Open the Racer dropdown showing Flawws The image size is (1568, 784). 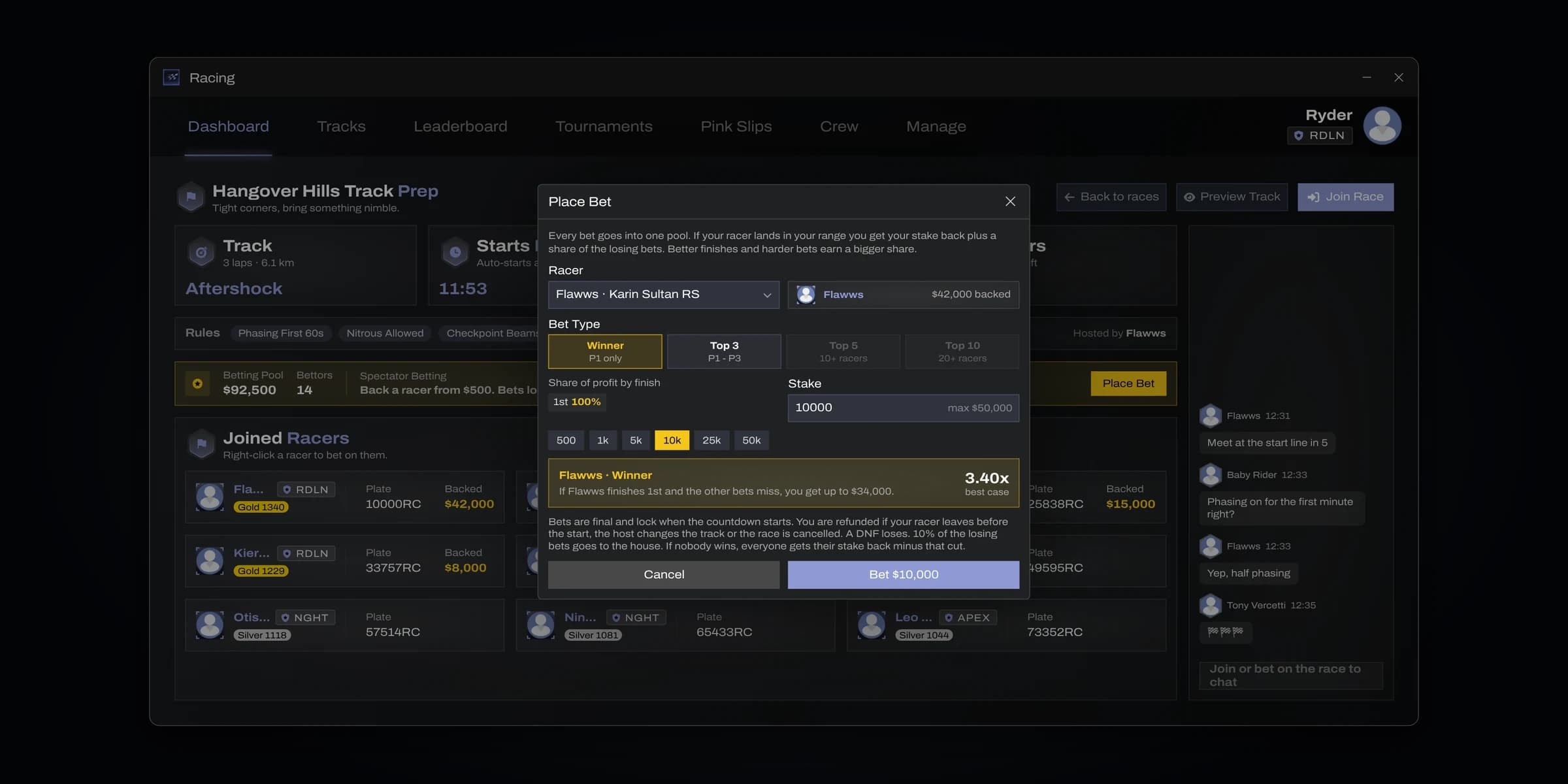click(x=663, y=295)
